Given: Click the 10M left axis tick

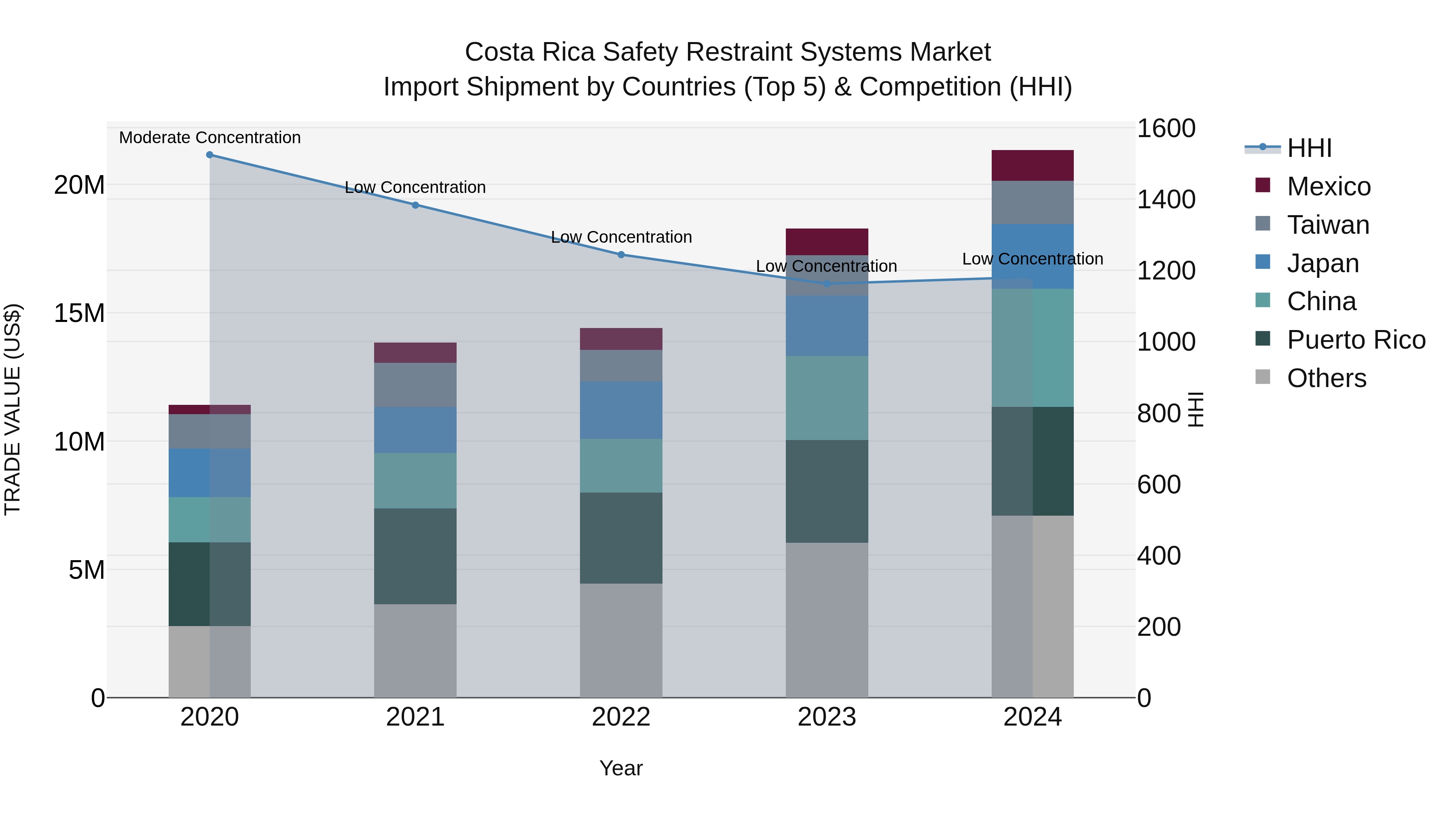Looking at the screenshot, I should tap(79, 441).
